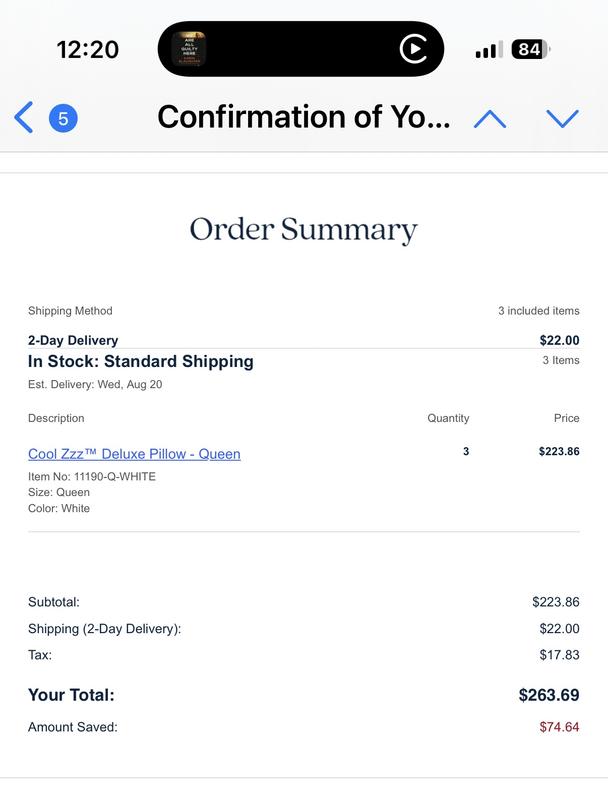Go to next message with down arrow
Viewport: 608px width, 800px height.
point(563,119)
